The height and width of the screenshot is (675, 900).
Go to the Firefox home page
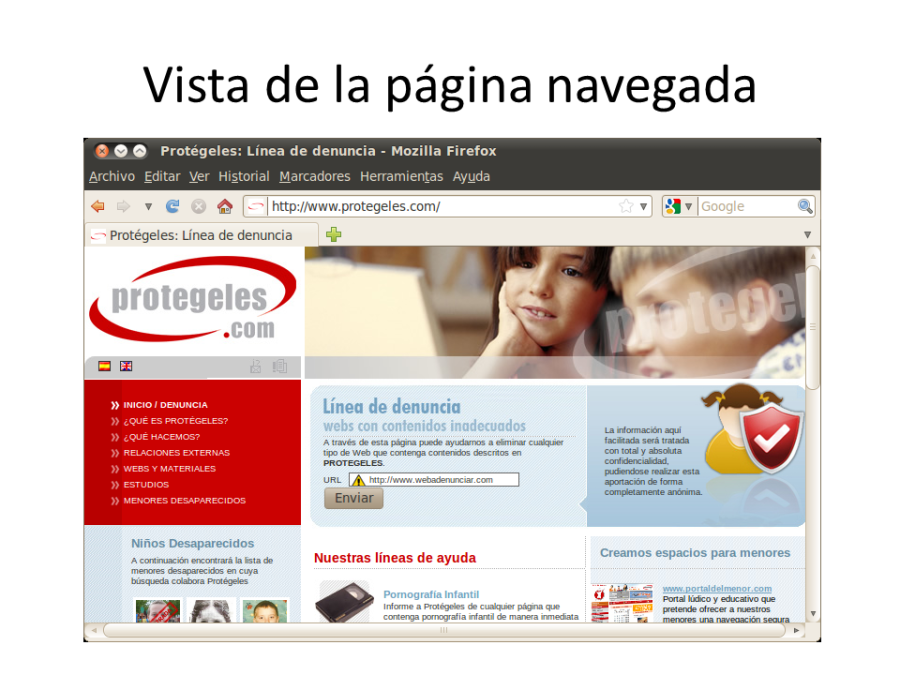(224, 205)
